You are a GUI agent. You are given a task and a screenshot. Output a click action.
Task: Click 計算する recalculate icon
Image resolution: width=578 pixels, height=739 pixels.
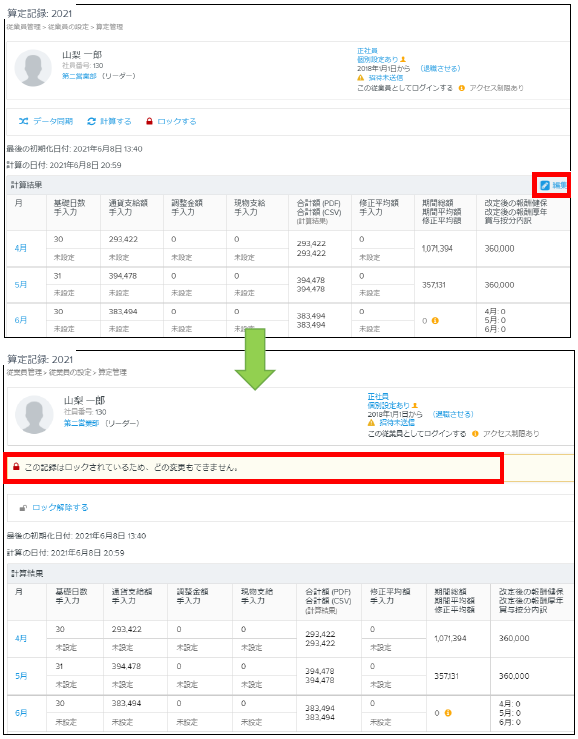91,121
